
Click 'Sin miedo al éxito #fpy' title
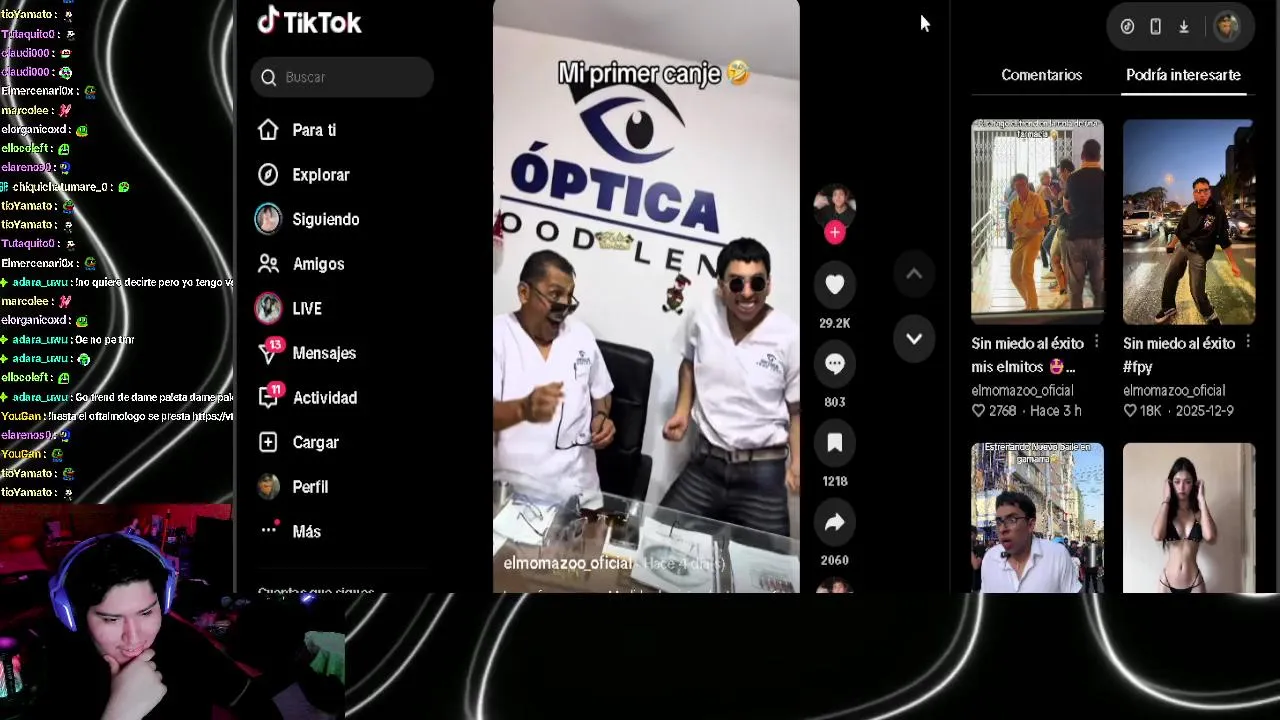pyautogui.click(x=1179, y=355)
